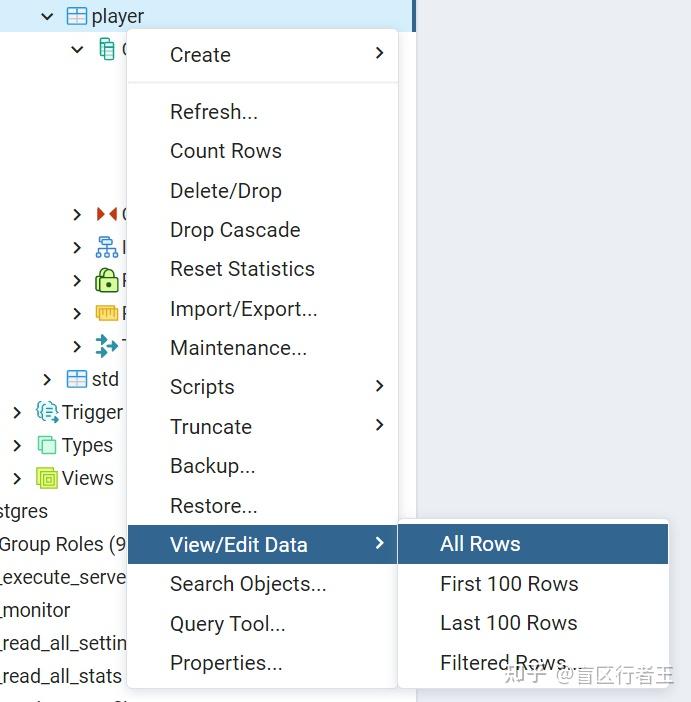Expand the Trigger Functions node
Viewport: 691px width, 702px height.
click(17, 412)
